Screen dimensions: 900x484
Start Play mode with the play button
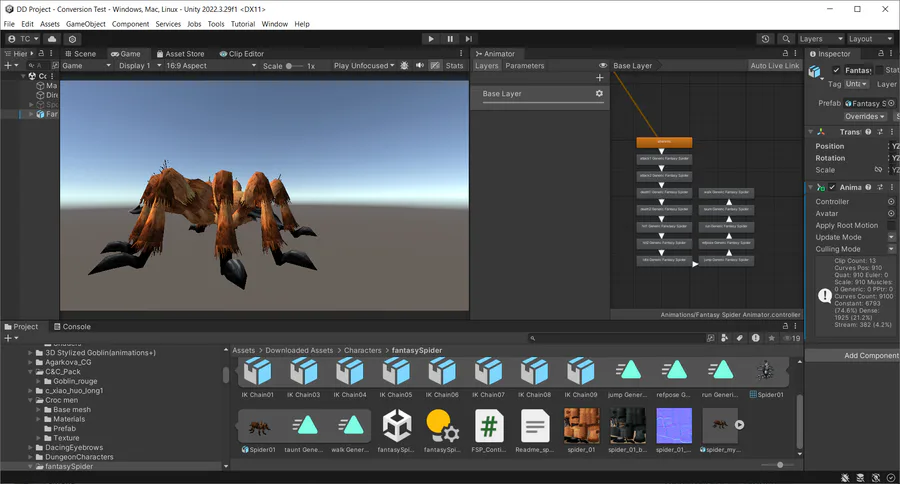pyautogui.click(x=430, y=39)
